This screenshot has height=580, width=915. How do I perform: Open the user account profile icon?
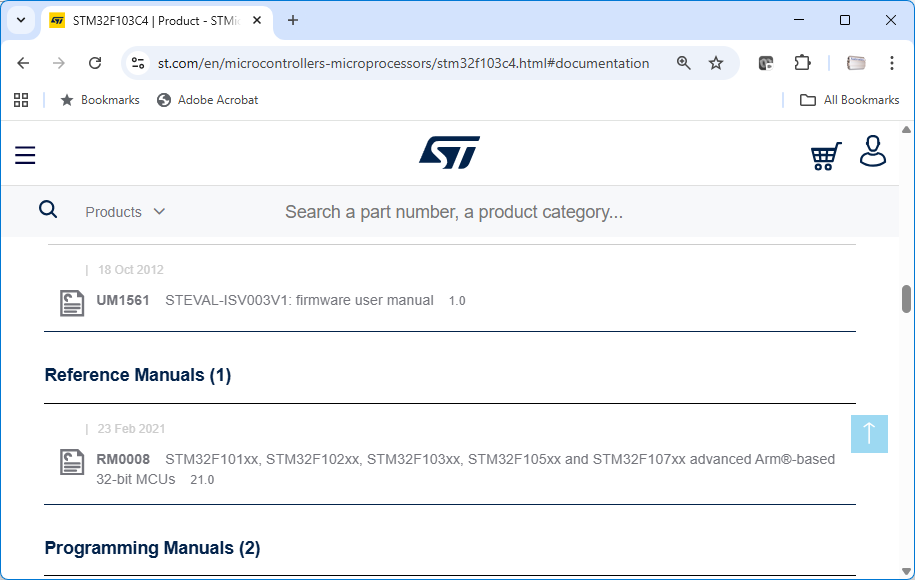tap(873, 151)
